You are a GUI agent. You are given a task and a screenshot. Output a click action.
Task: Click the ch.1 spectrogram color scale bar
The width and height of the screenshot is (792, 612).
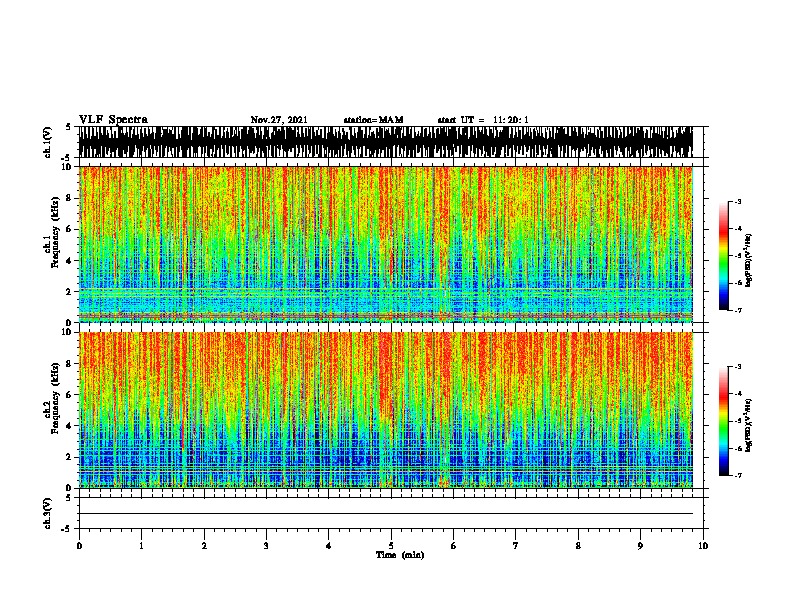coord(724,256)
